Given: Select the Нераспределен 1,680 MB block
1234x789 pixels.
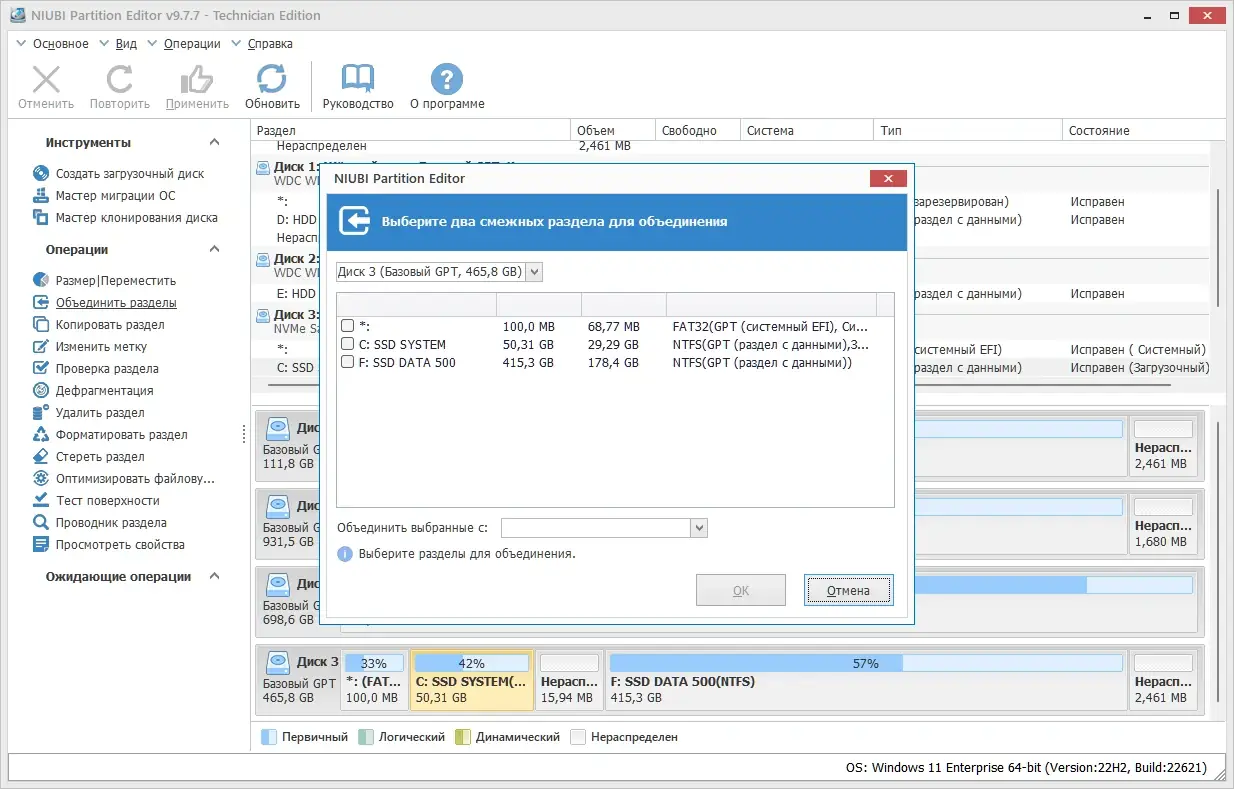Looking at the screenshot, I should click(x=1163, y=524).
